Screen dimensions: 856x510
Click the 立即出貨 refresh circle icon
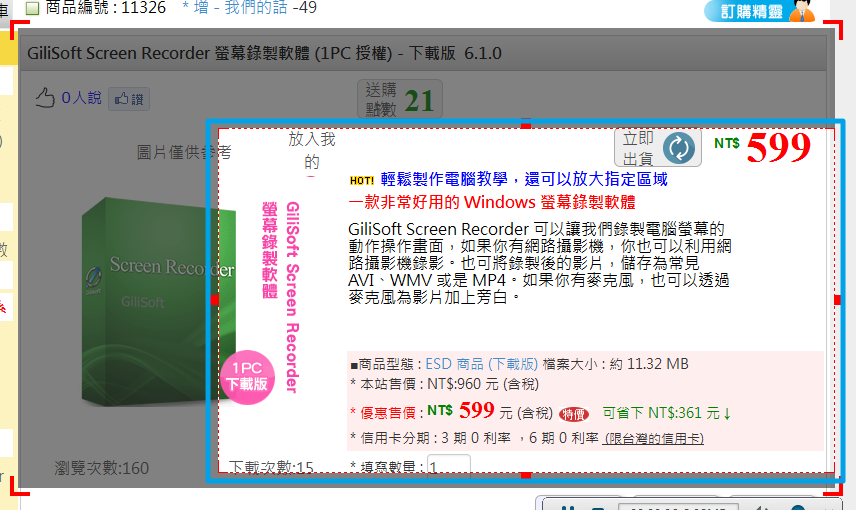[x=679, y=148]
